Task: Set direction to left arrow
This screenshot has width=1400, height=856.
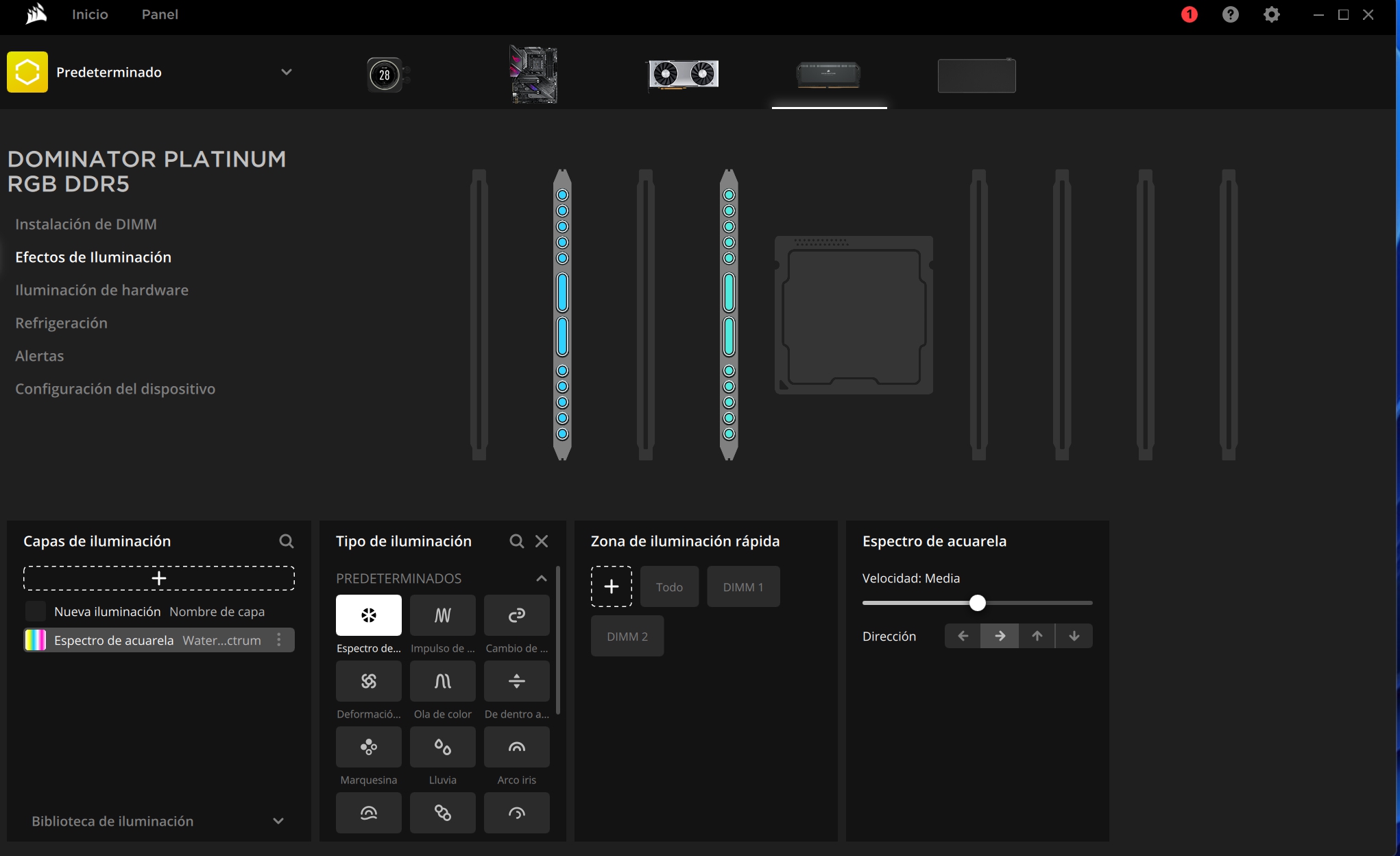Action: [x=963, y=636]
